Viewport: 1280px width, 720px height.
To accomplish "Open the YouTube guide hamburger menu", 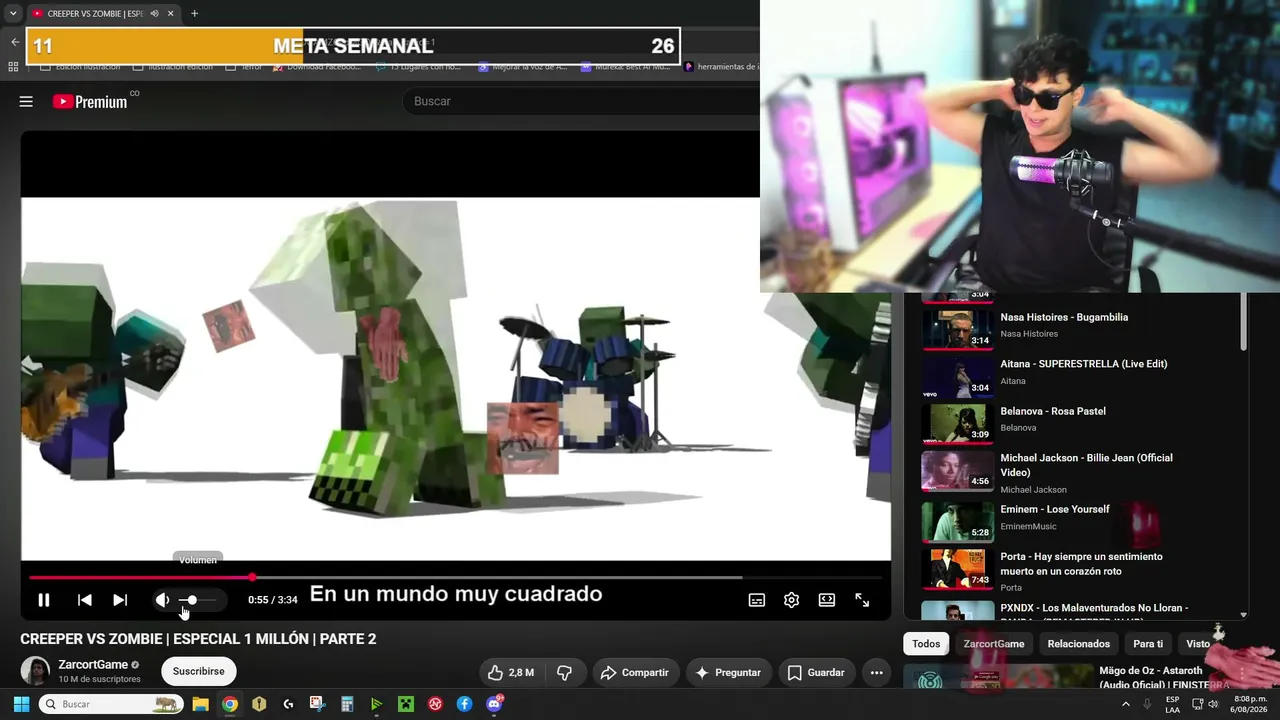I will pyautogui.click(x=26, y=101).
